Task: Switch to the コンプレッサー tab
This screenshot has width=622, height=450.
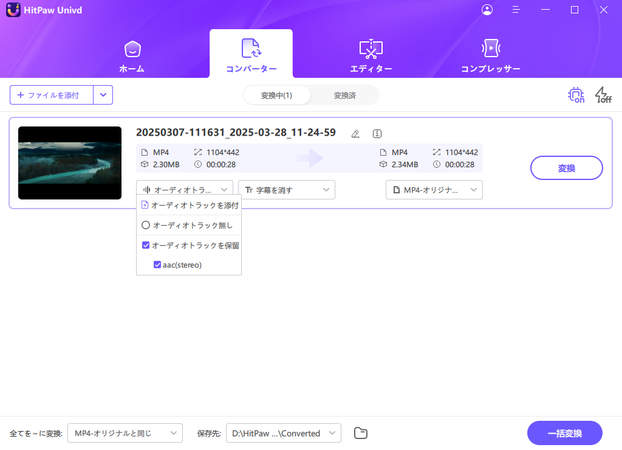Action: [491, 56]
